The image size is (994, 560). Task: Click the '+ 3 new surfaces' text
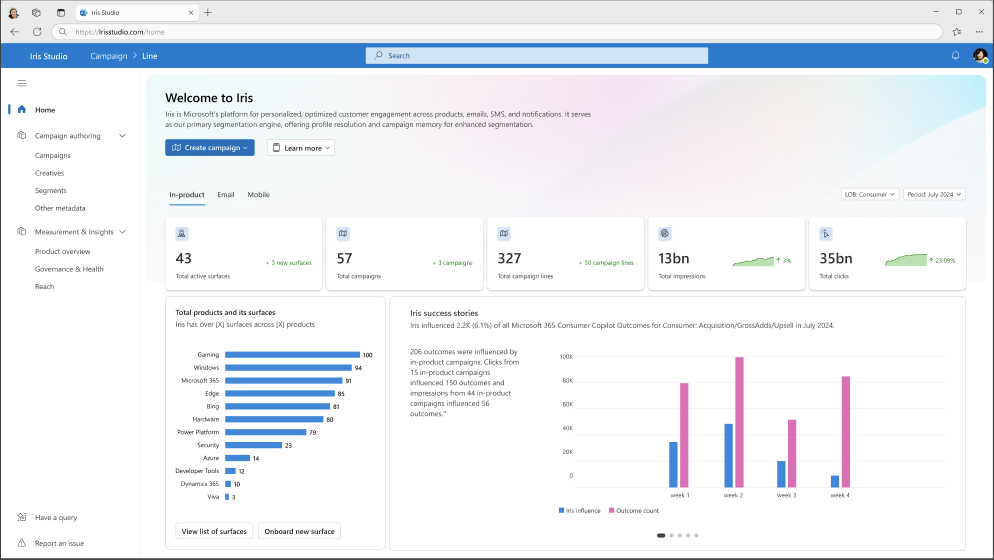288,263
